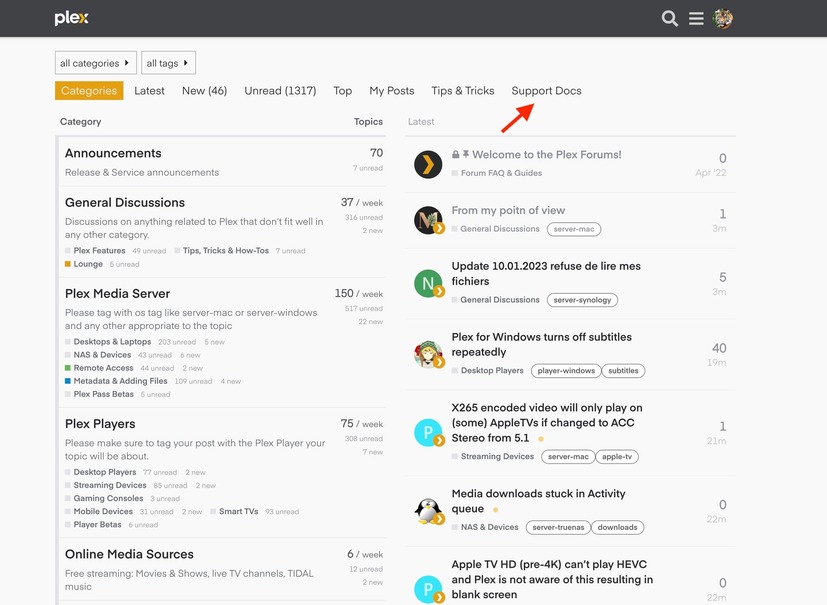
Task: Open the Smart TVs subcategory
Action: 238,512
